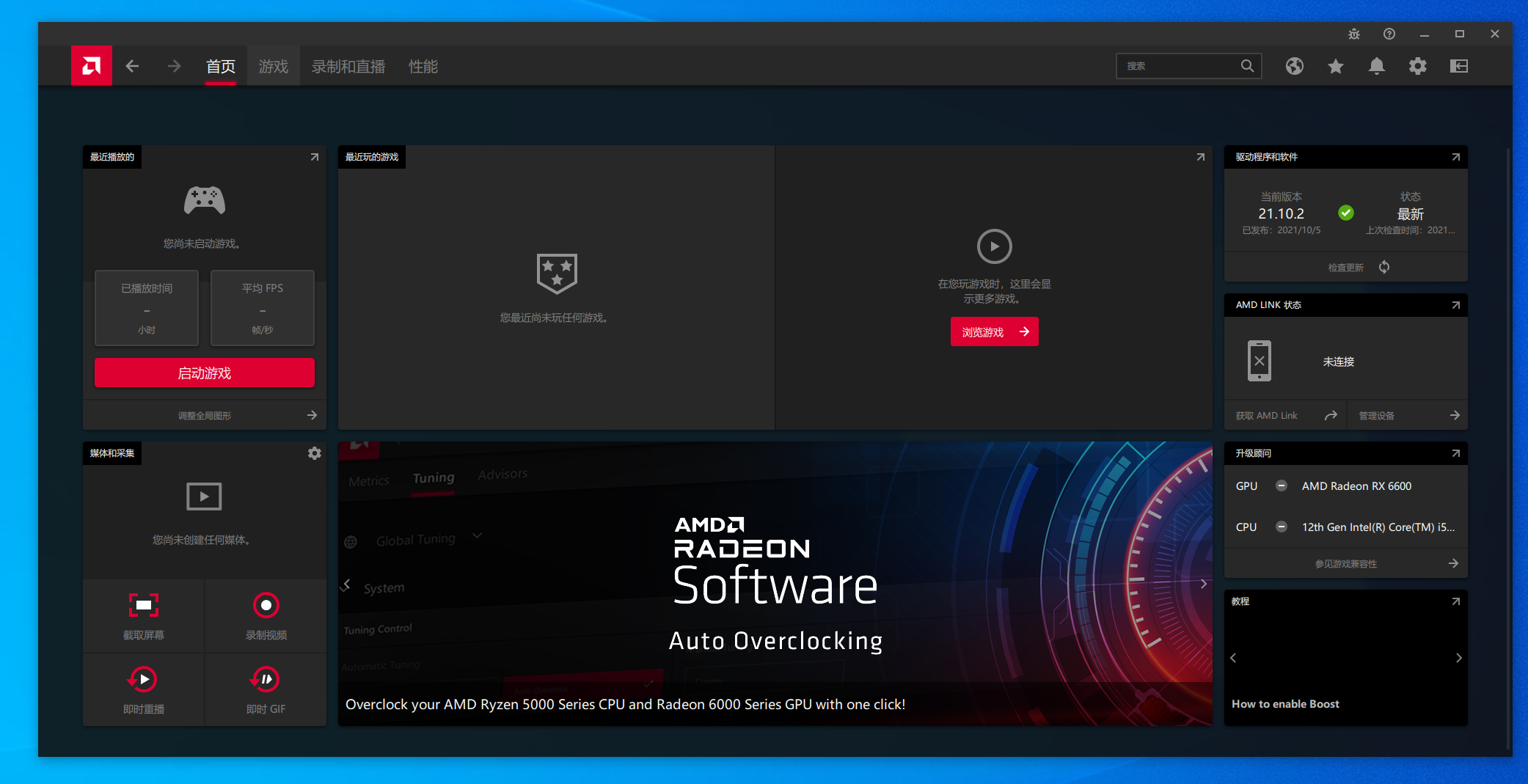Screen dimensions: 1528x784
Task: Go back with the left arrow
Action: pos(132,66)
